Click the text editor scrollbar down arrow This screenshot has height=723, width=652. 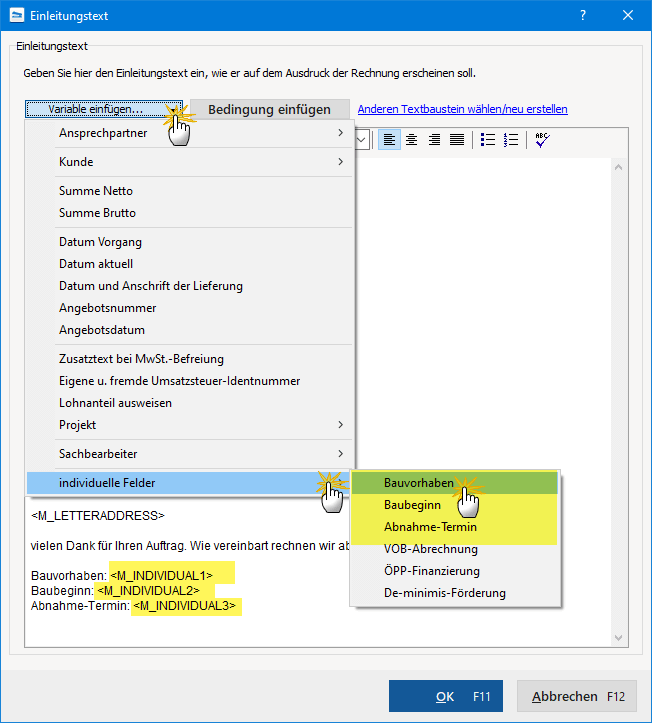[x=619, y=637]
